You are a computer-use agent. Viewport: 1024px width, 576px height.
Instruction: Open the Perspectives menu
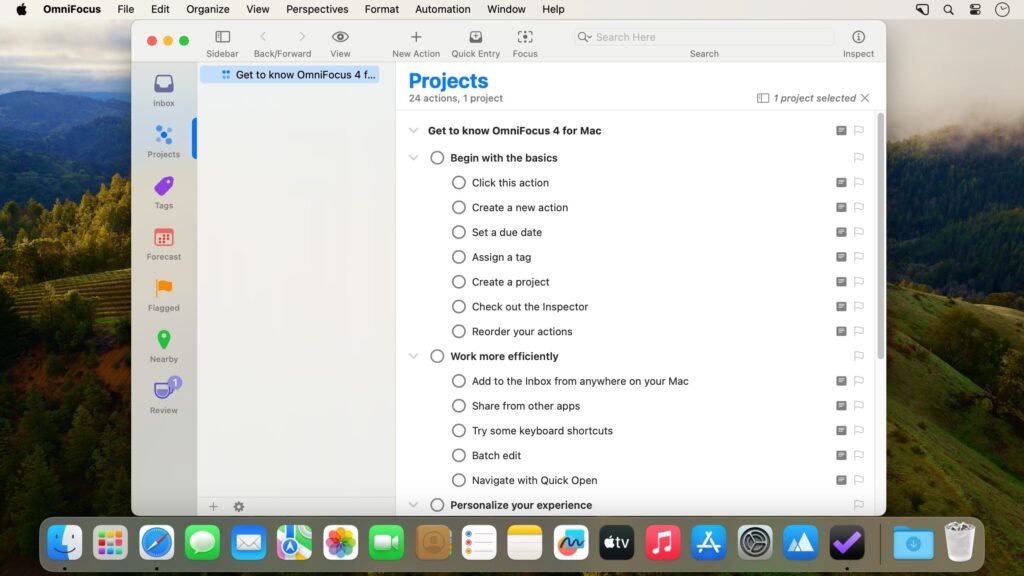[x=316, y=9]
